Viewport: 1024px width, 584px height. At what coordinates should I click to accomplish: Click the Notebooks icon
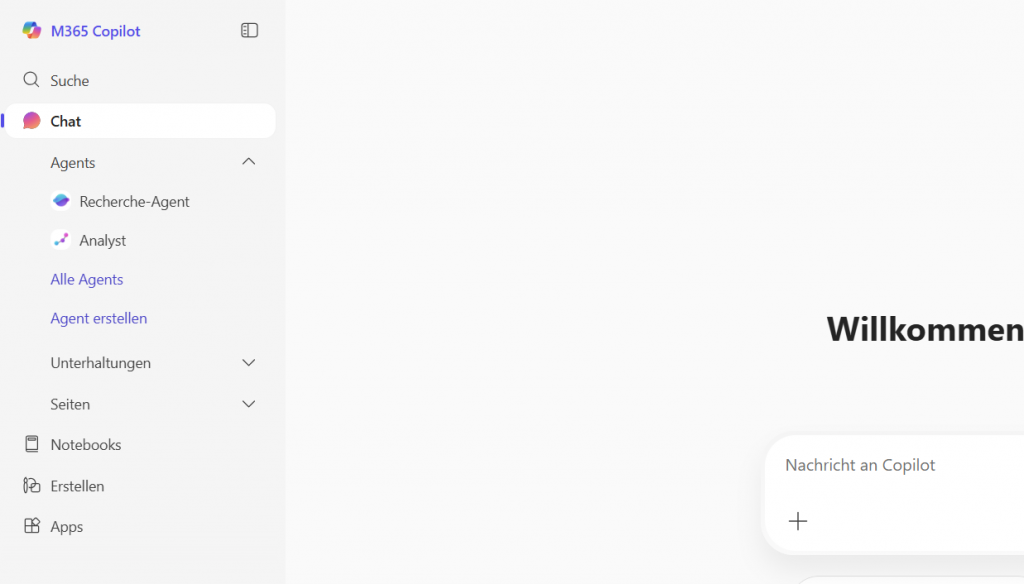(32, 445)
